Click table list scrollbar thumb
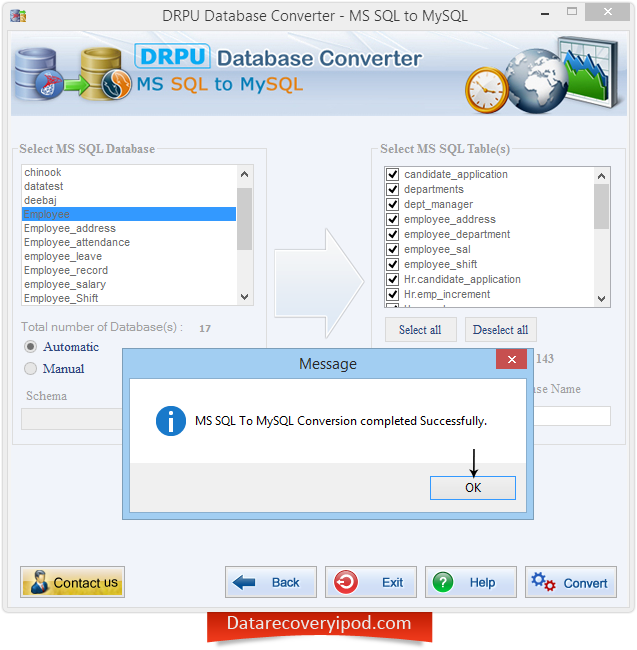Viewport: 637px width, 650px height. (x=601, y=206)
